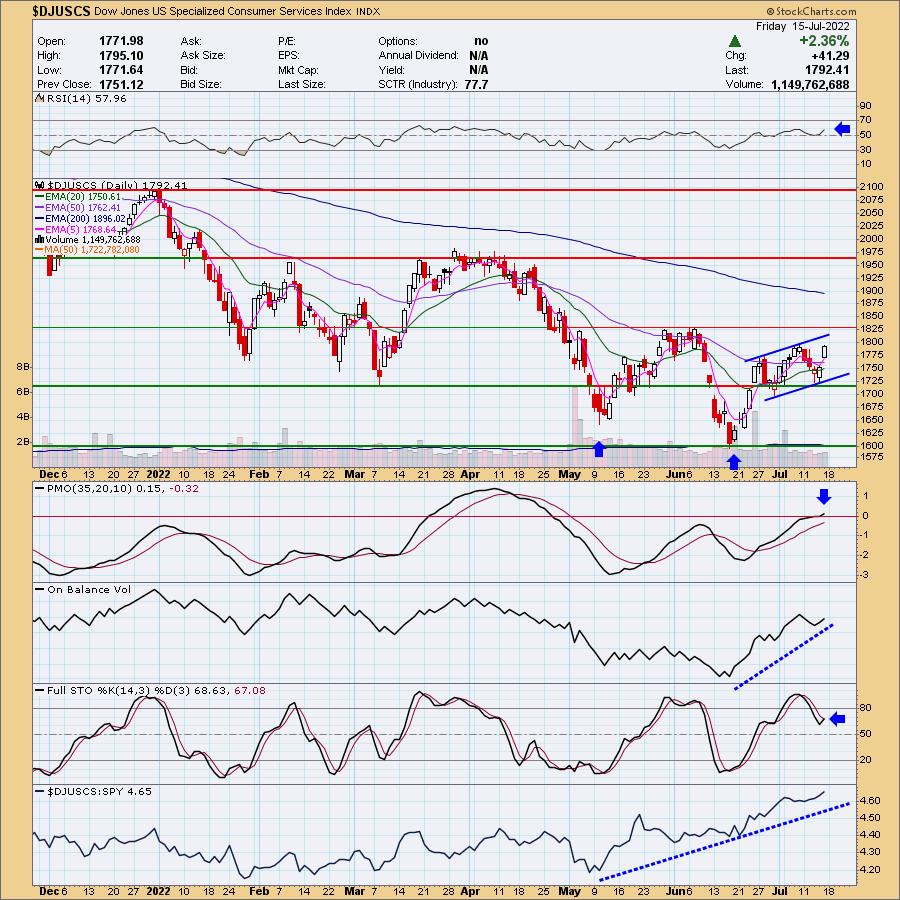The height and width of the screenshot is (900, 900).
Task: Click the magenta EMA(5) legend color marker
Action: click(39, 229)
